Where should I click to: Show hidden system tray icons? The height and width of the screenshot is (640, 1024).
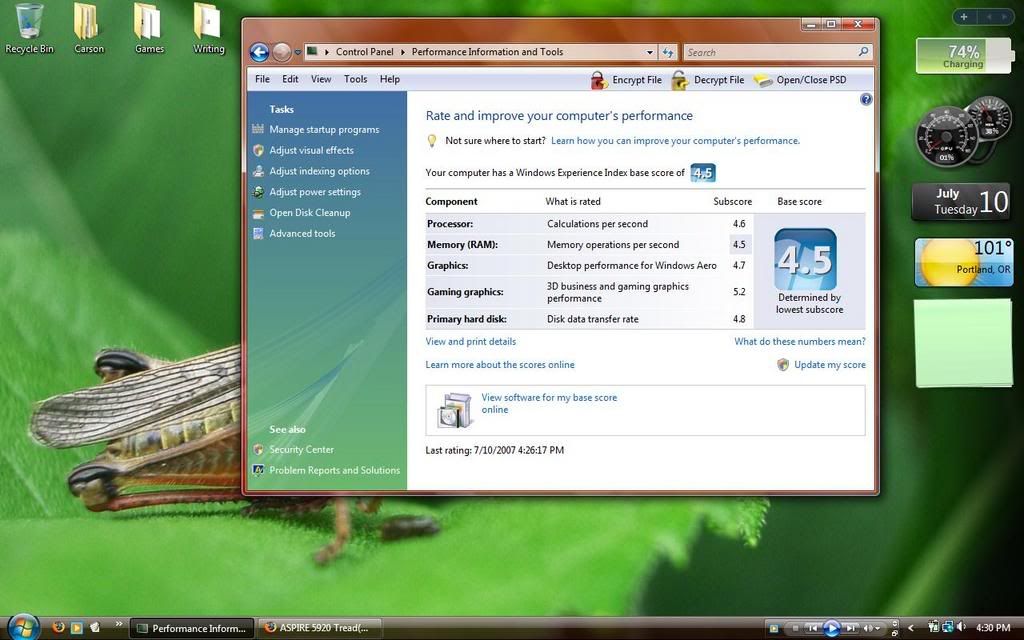point(911,628)
